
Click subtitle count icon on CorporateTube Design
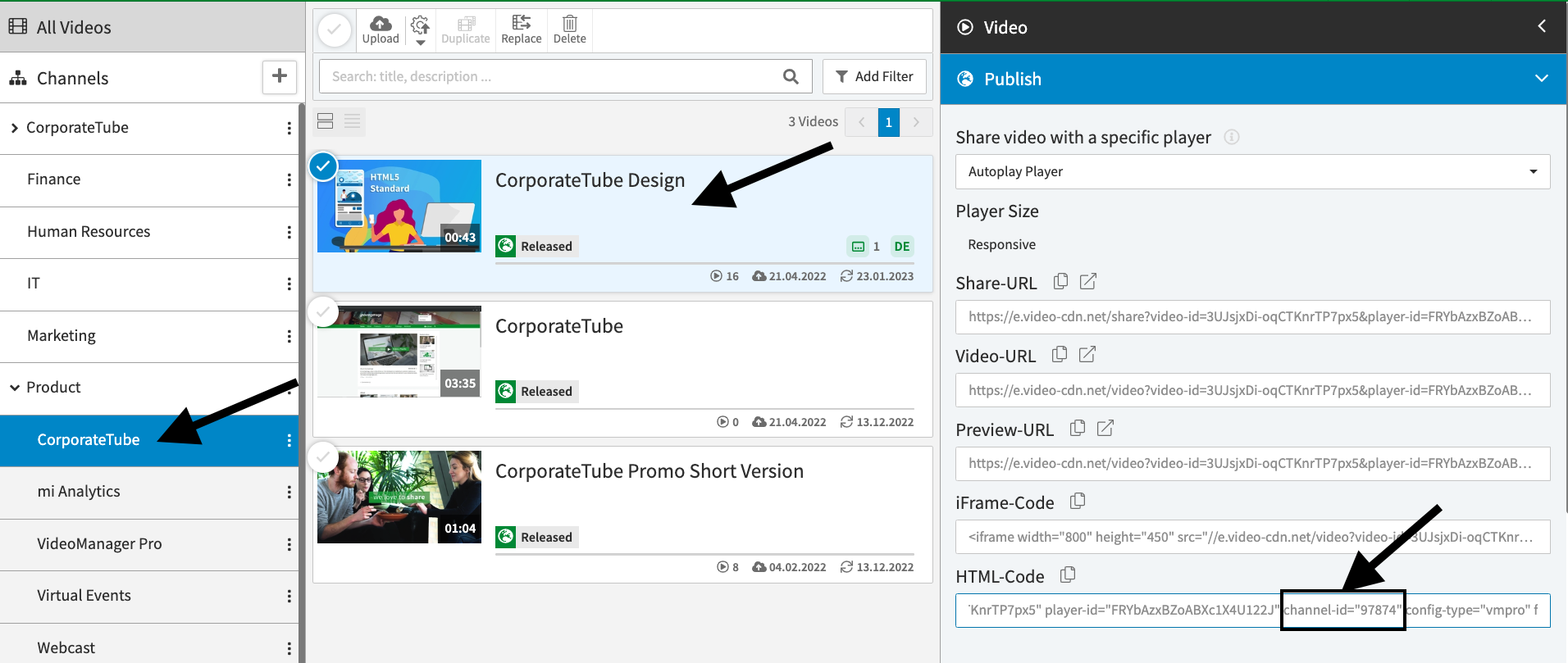point(858,247)
